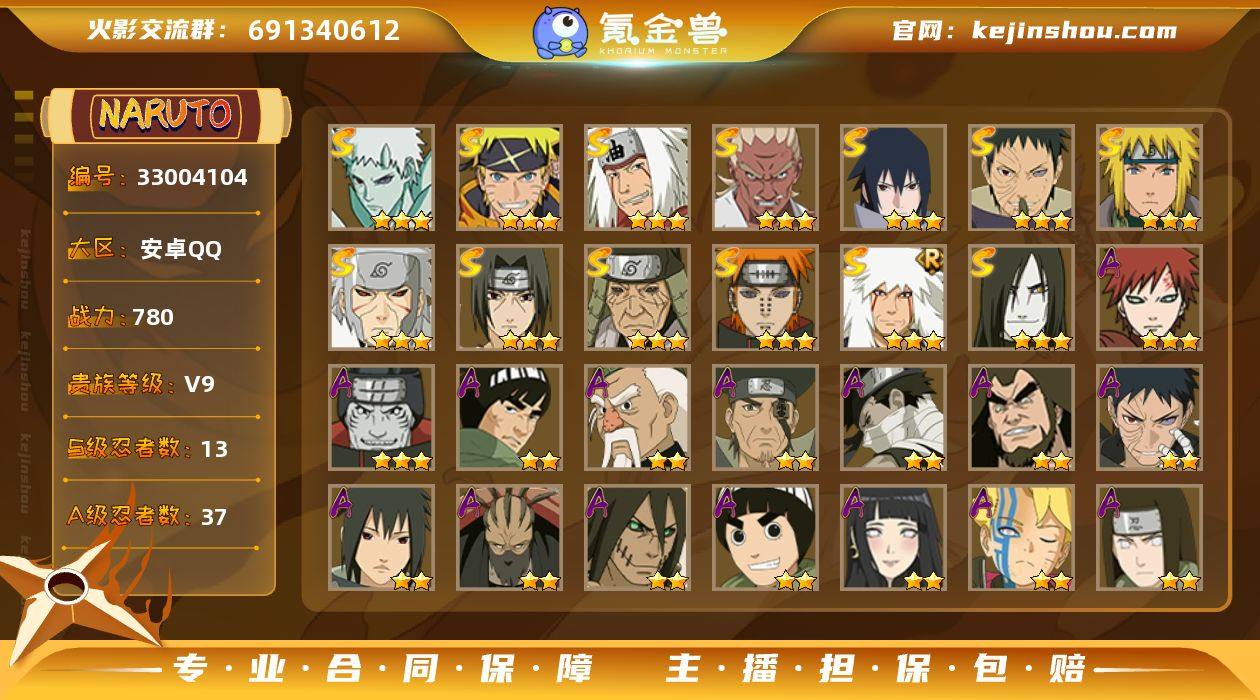
Task: Click the account ID 33004104 field
Action: tap(158, 178)
